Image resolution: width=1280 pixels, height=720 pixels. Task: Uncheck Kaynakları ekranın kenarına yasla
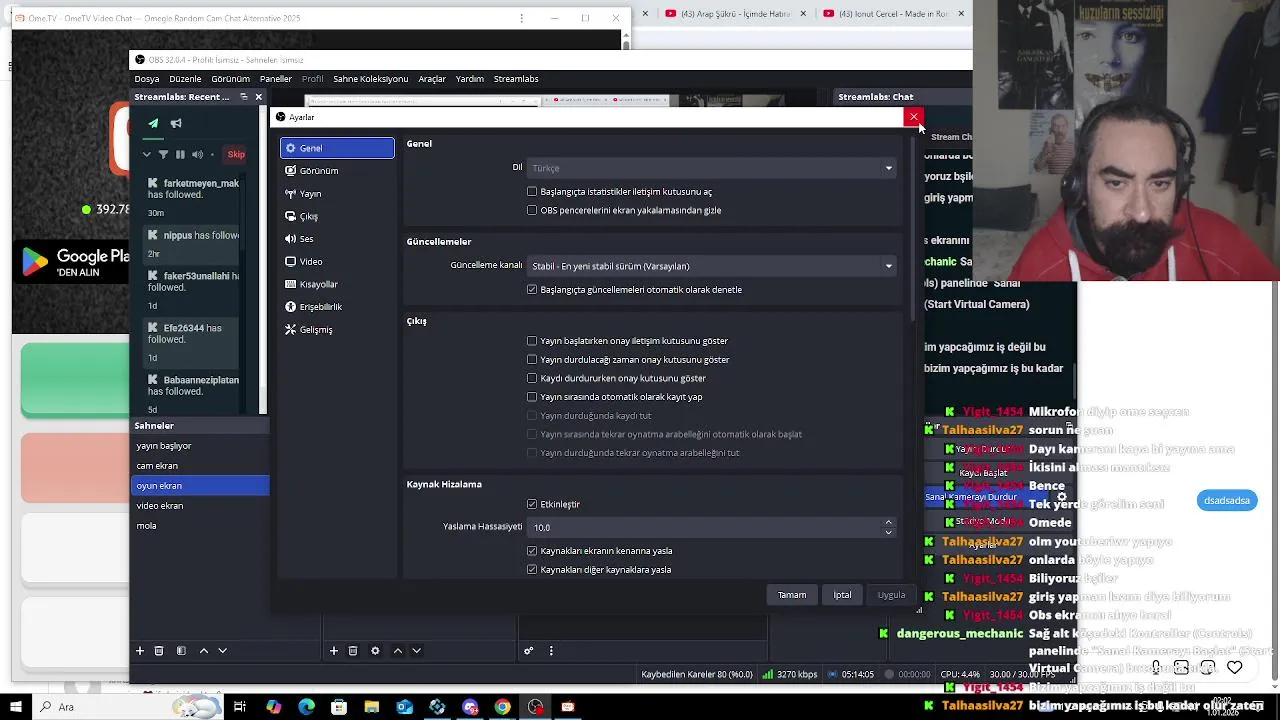[x=532, y=551]
